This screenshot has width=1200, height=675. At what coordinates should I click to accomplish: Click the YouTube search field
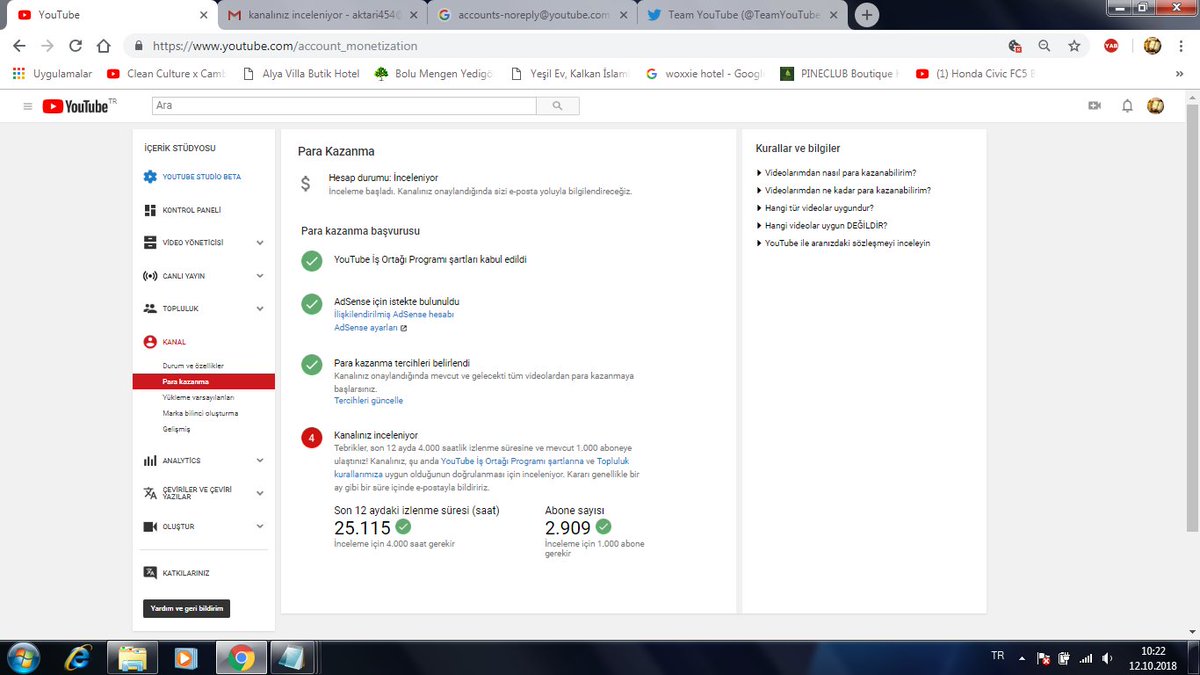click(x=344, y=105)
